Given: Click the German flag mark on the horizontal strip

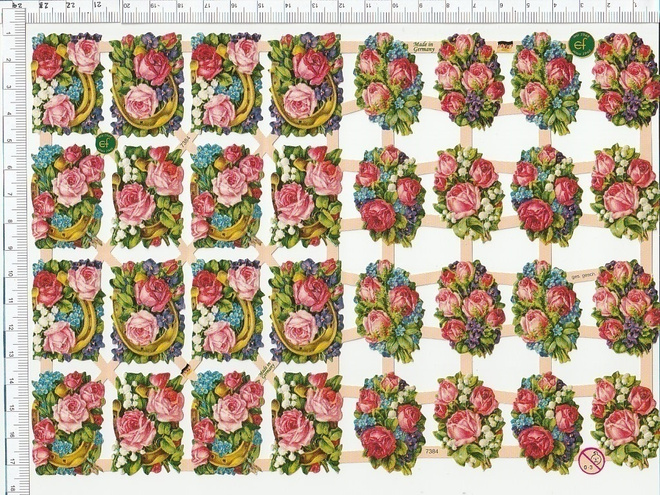Looking at the screenshot, I should [503, 45].
